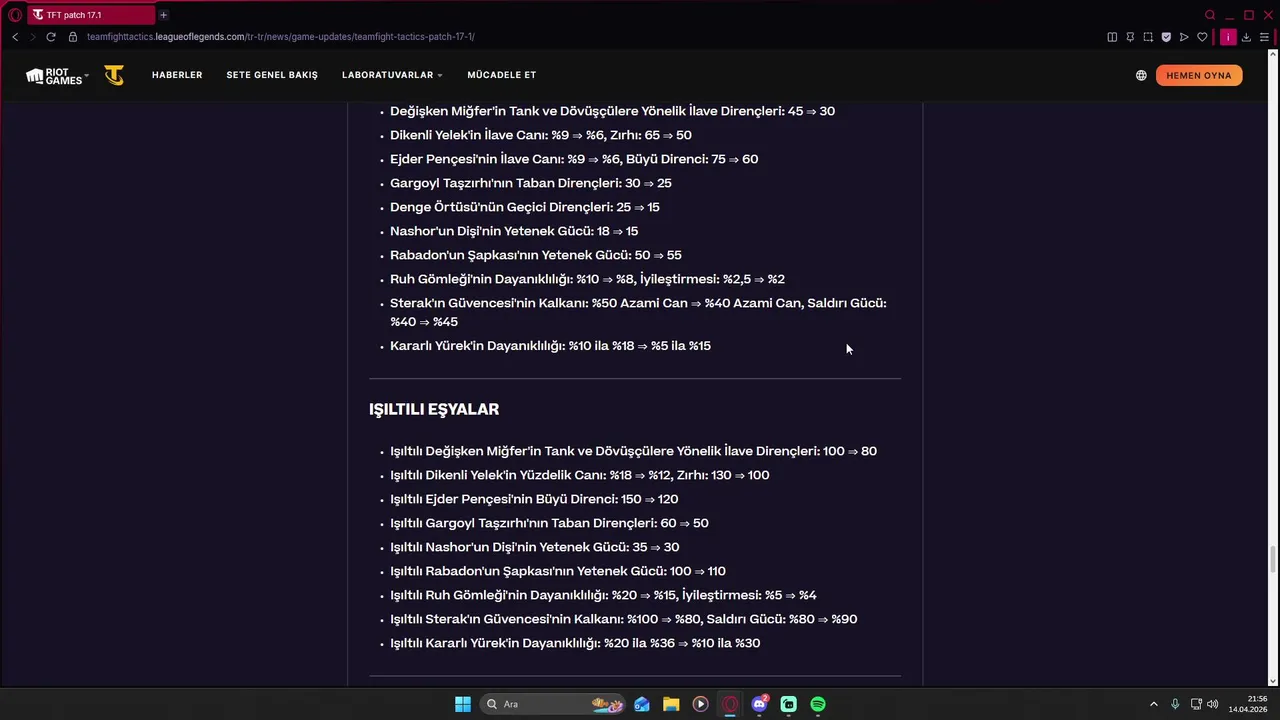Click the site security lock icon
This screenshot has height=720, width=1280.
[73, 37]
